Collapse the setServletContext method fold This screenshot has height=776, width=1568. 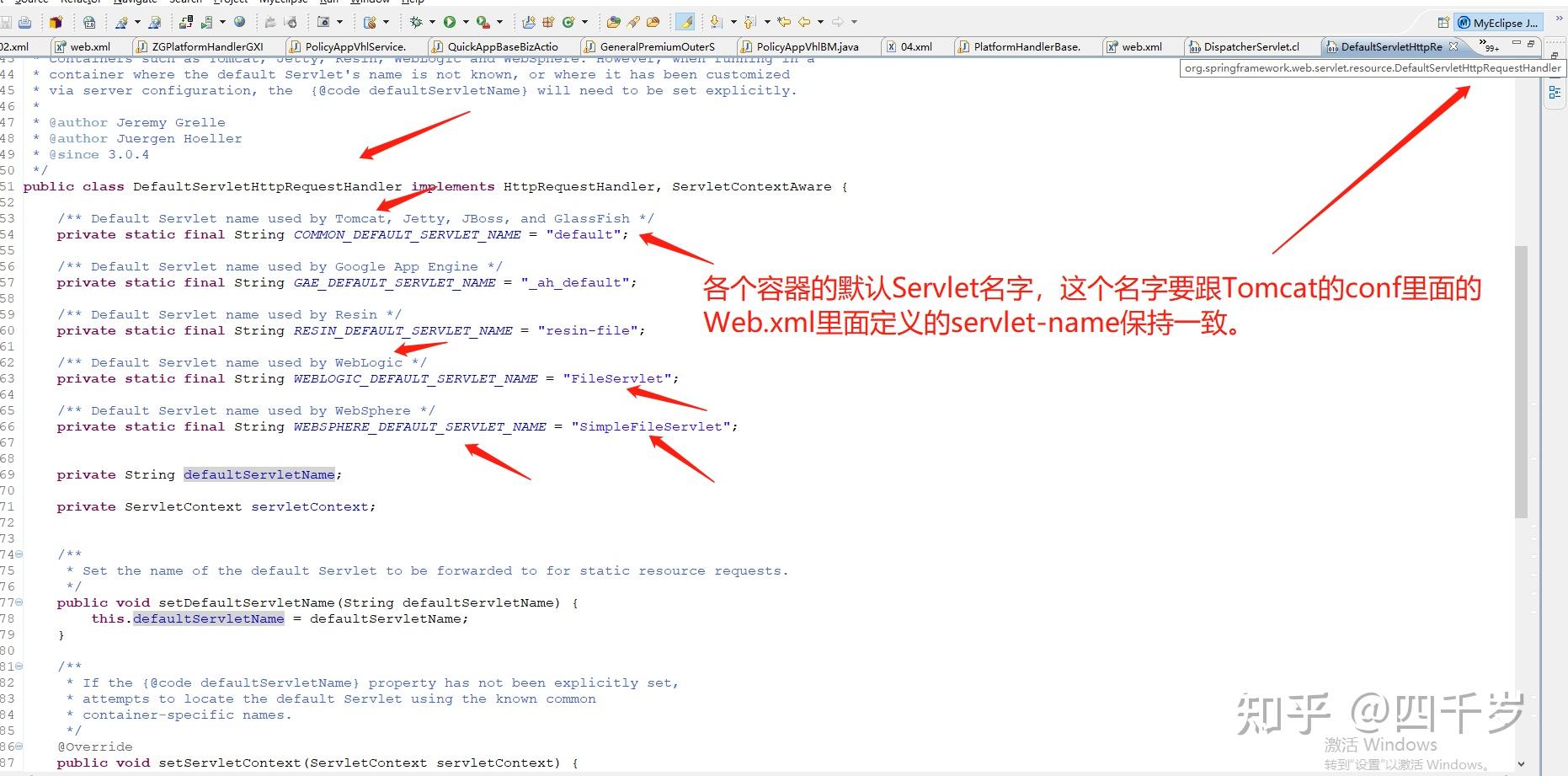click(19, 747)
